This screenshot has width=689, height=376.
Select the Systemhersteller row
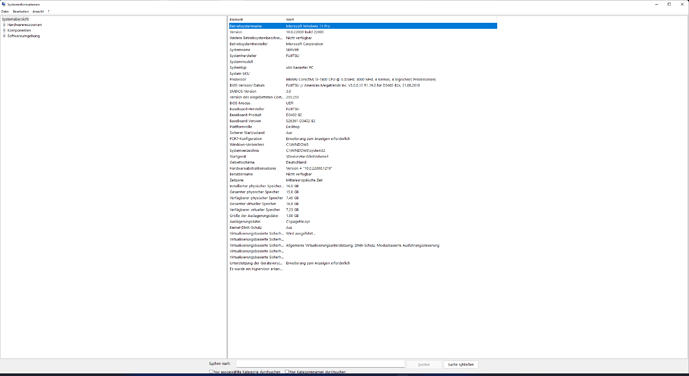(x=363, y=56)
